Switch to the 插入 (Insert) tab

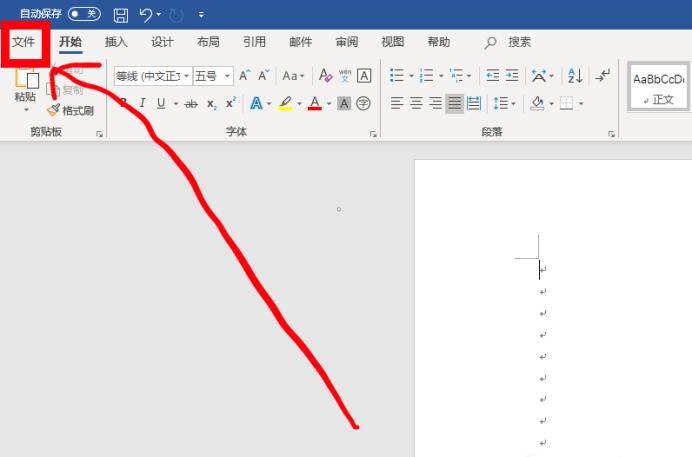116,42
